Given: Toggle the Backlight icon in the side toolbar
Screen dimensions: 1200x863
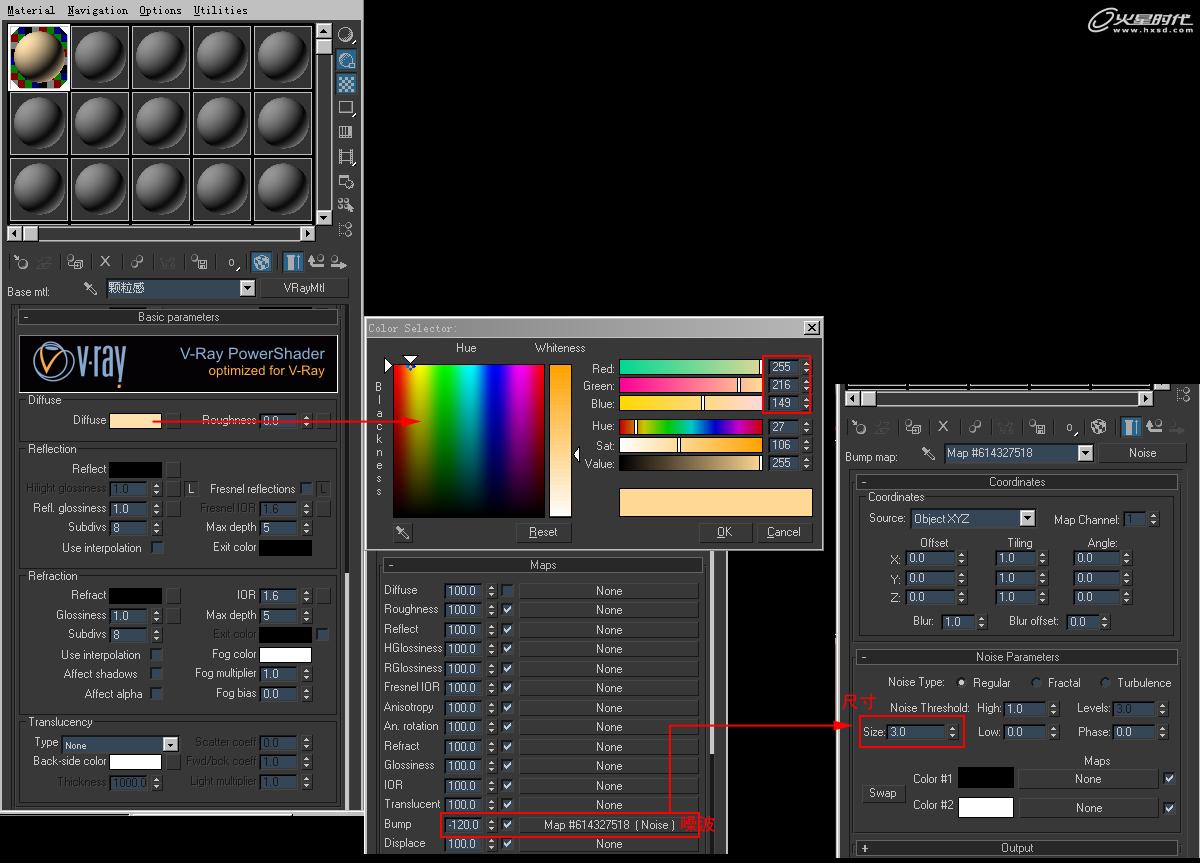Looking at the screenshot, I should click(x=346, y=61).
